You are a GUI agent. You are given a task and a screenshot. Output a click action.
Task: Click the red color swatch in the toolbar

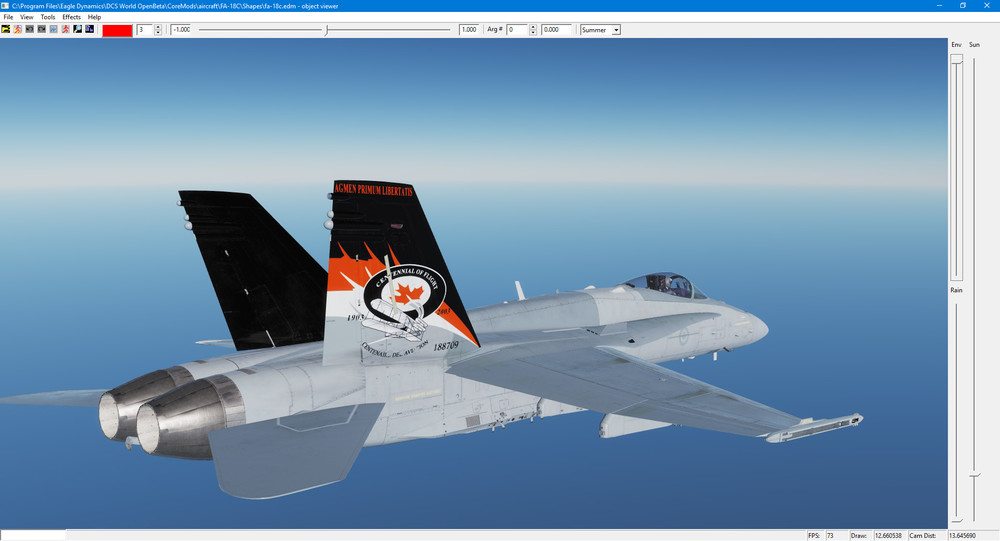[x=117, y=30]
